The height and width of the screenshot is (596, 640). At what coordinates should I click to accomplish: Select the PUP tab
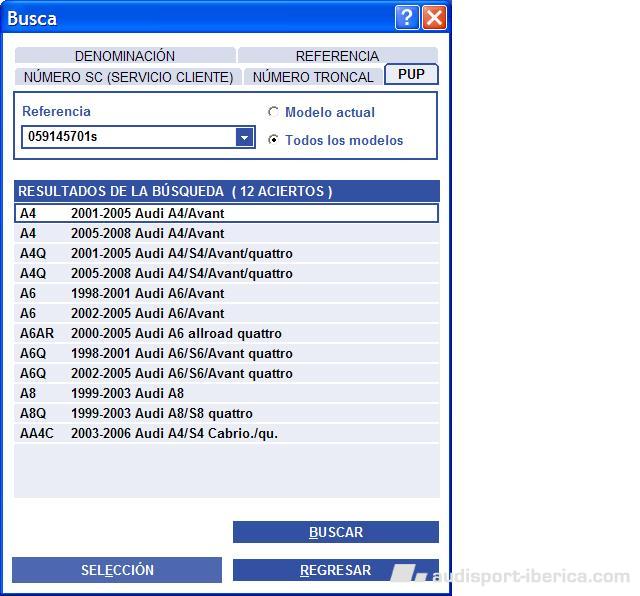click(411, 74)
